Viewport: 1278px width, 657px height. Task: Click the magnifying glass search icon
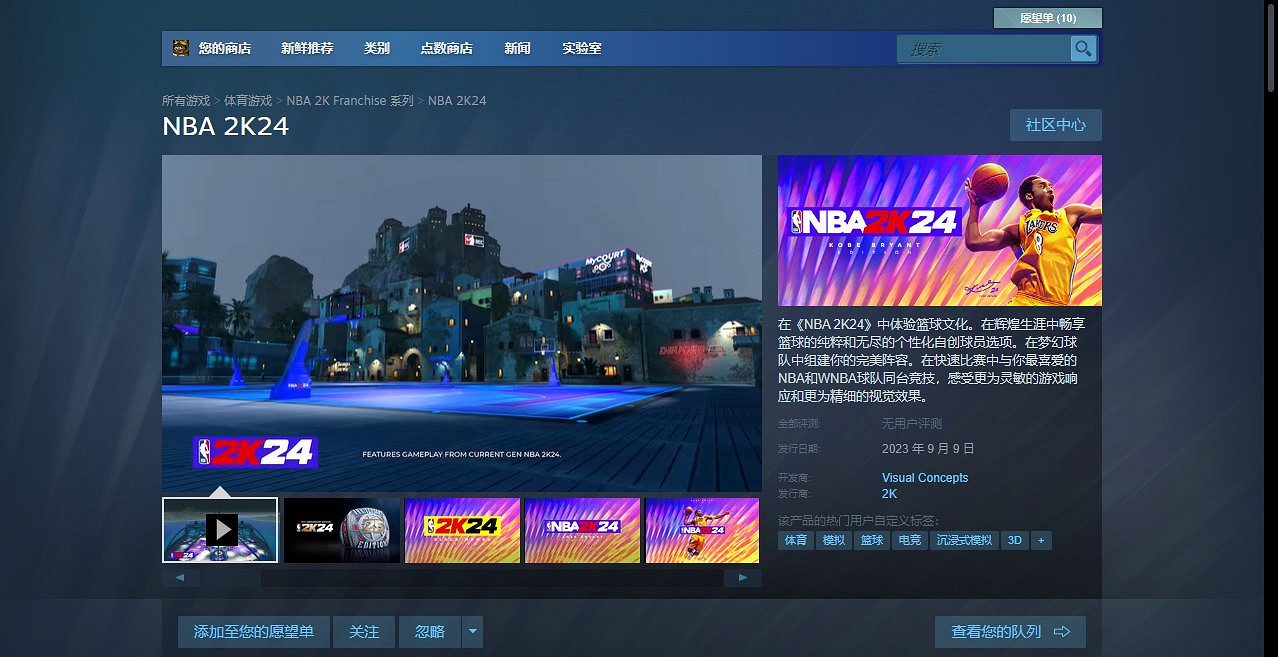point(1083,48)
